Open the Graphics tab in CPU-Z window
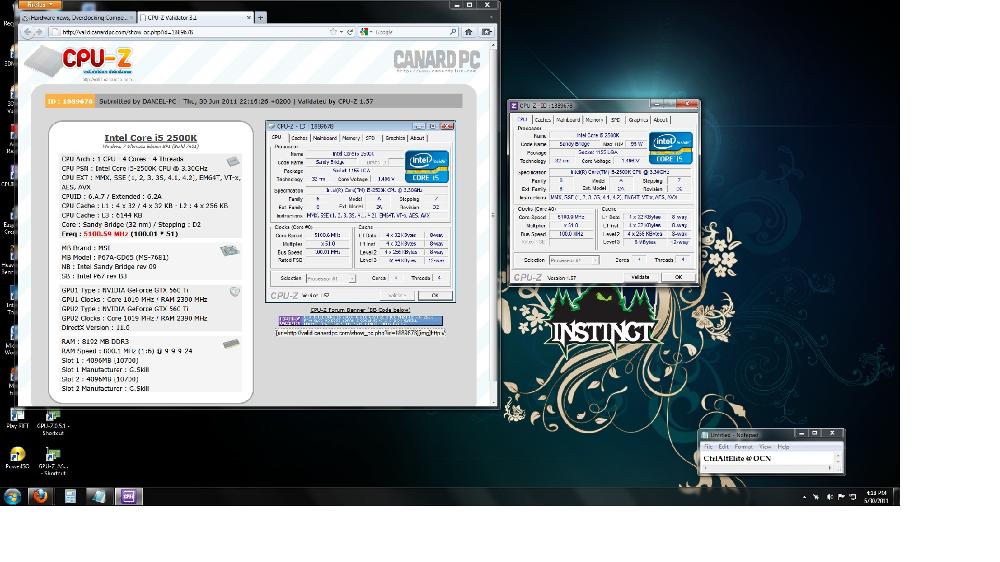Image resolution: width=1000 pixels, height=562 pixels. (x=638, y=119)
